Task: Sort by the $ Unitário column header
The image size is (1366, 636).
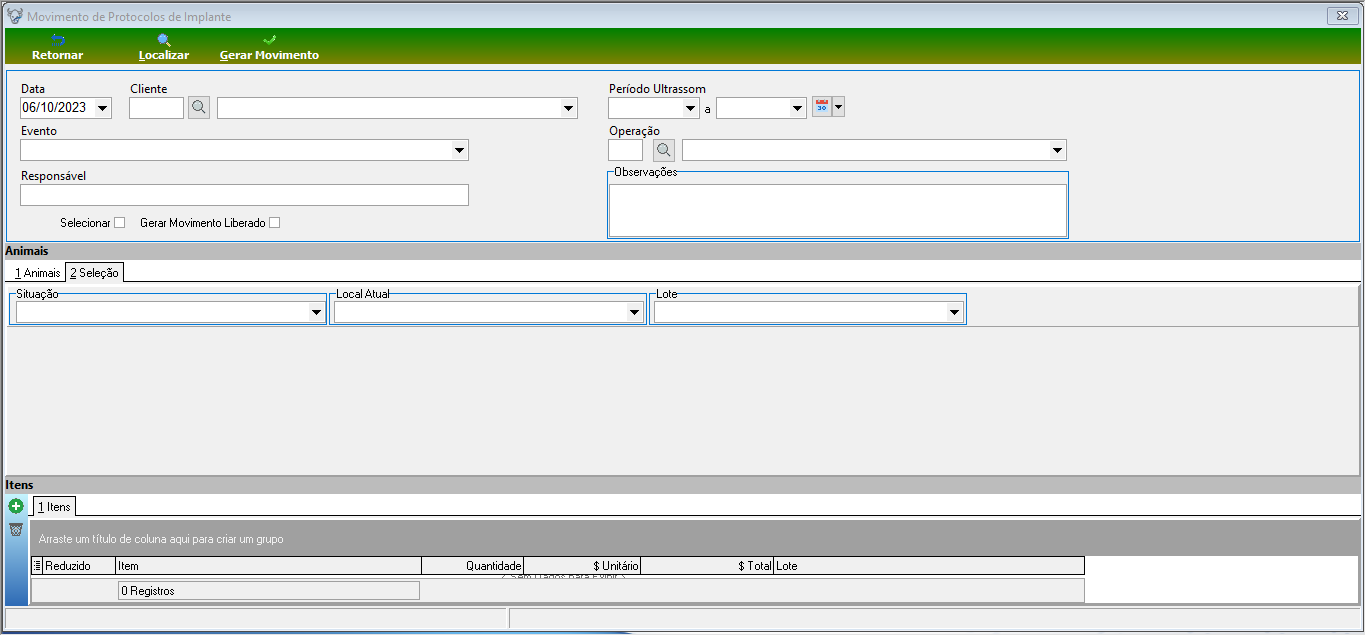Action: point(582,566)
